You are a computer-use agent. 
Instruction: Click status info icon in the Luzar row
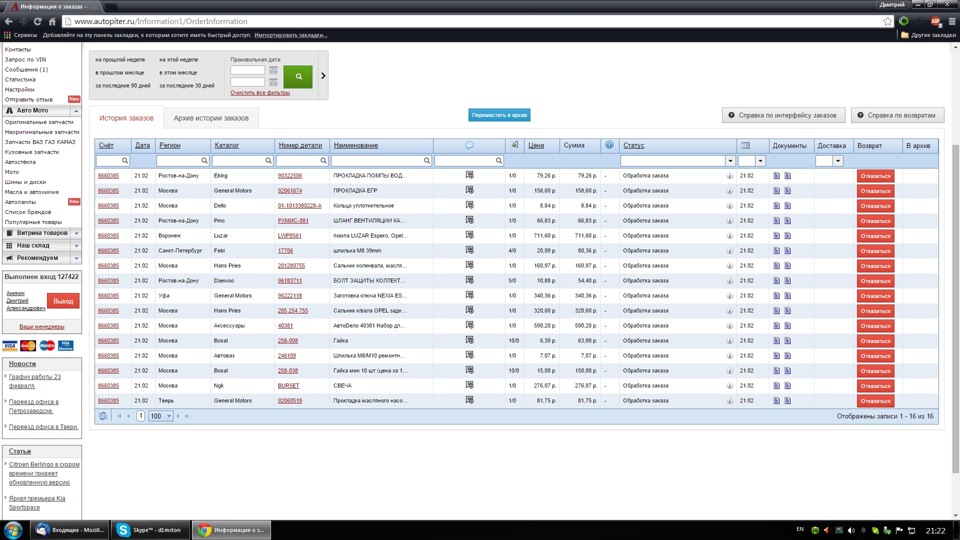[x=730, y=236]
